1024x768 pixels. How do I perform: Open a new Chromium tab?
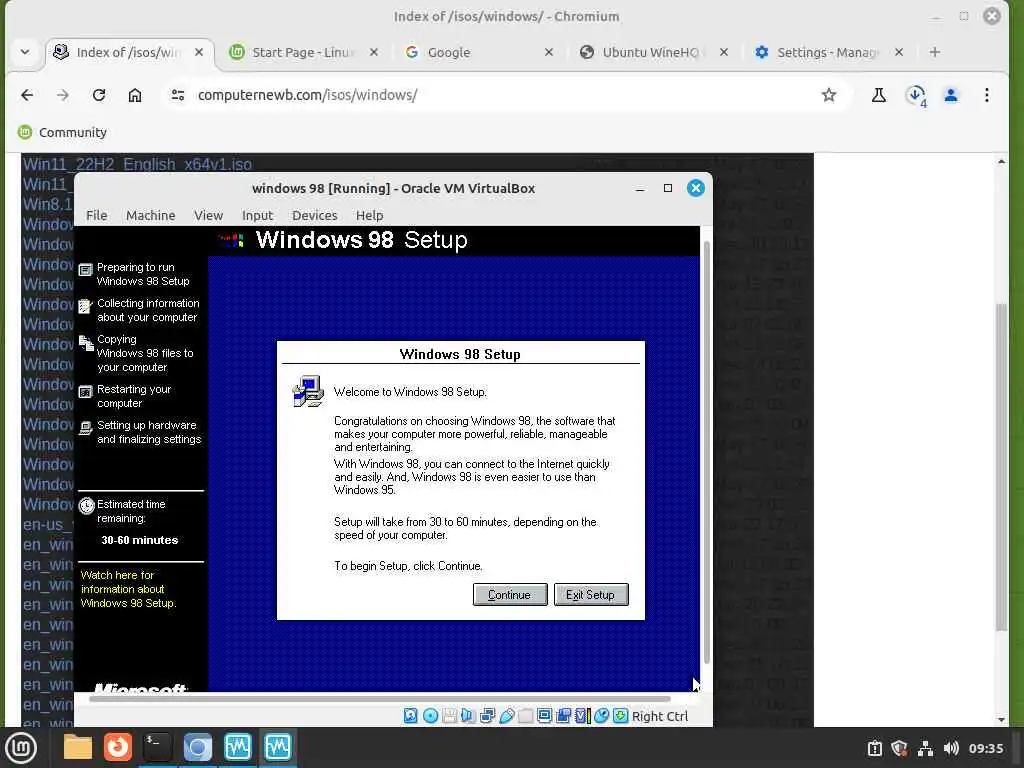coord(935,52)
